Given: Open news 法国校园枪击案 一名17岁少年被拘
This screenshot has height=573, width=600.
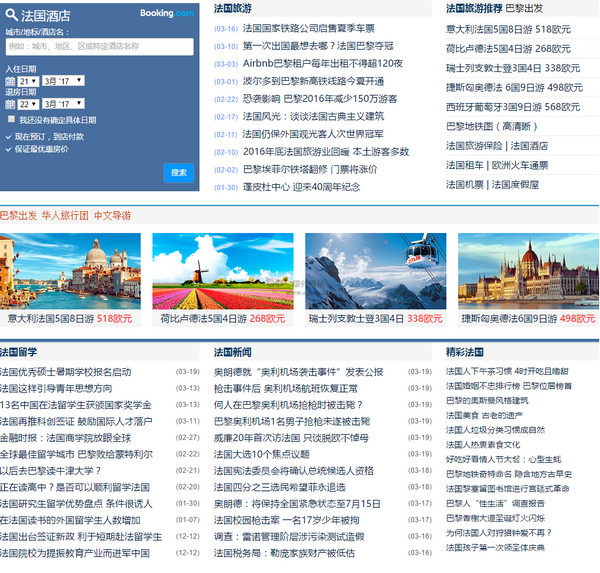Looking at the screenshot, I should [x=286, y=520].
